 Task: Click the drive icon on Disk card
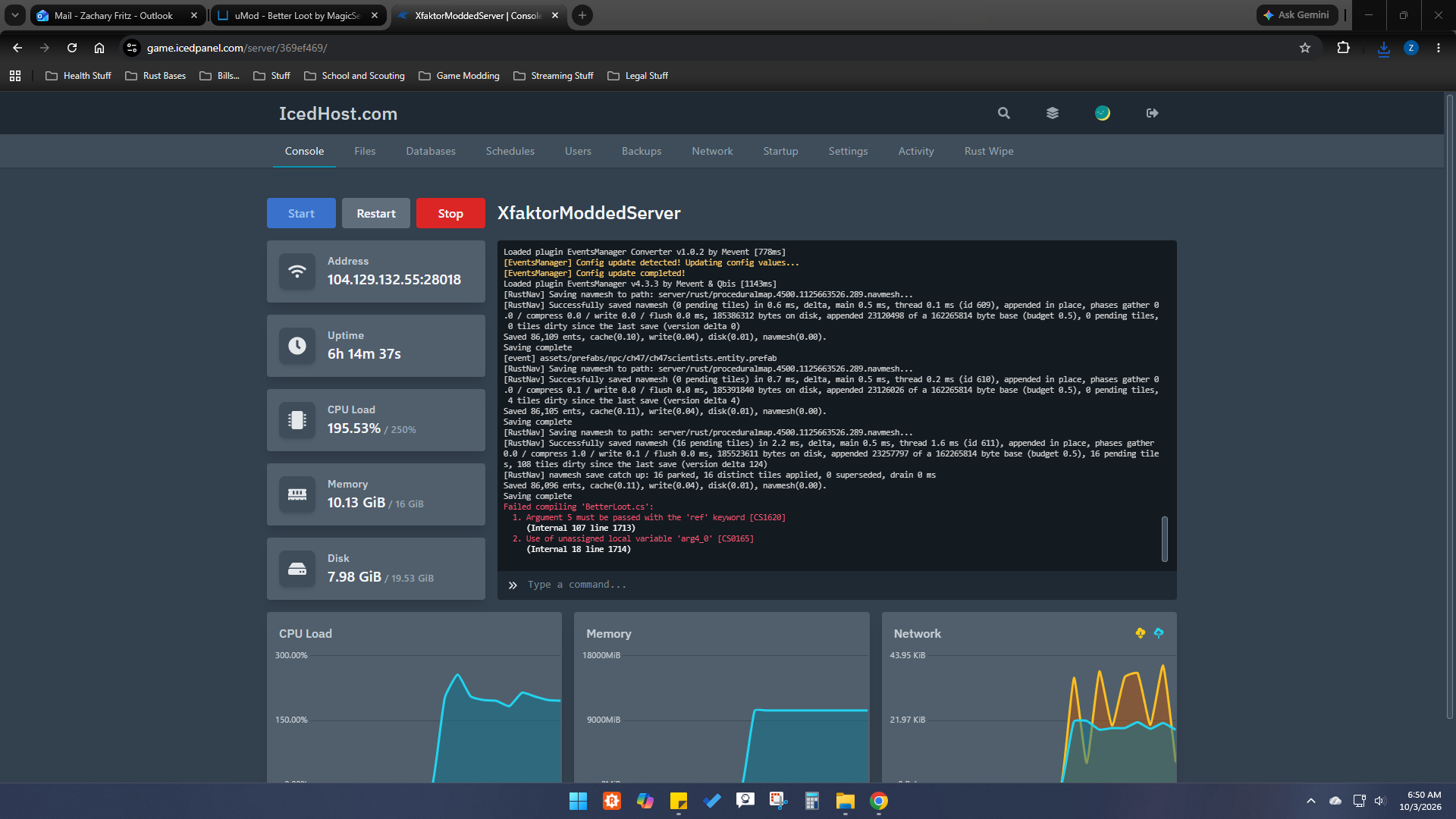coord(297,569)
